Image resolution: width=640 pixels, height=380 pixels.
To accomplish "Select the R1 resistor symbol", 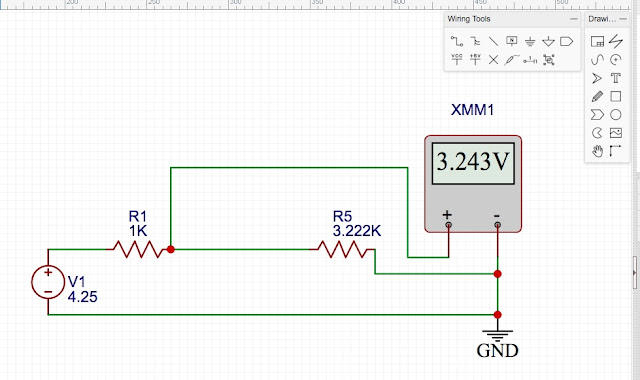I will (x=138, y=249).
